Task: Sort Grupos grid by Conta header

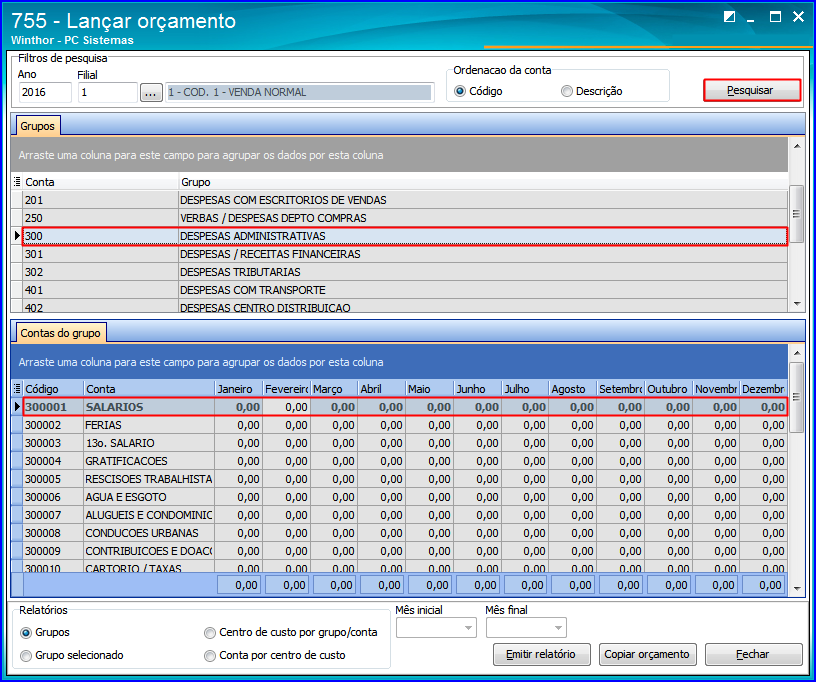Action: [x=101, y=182]
